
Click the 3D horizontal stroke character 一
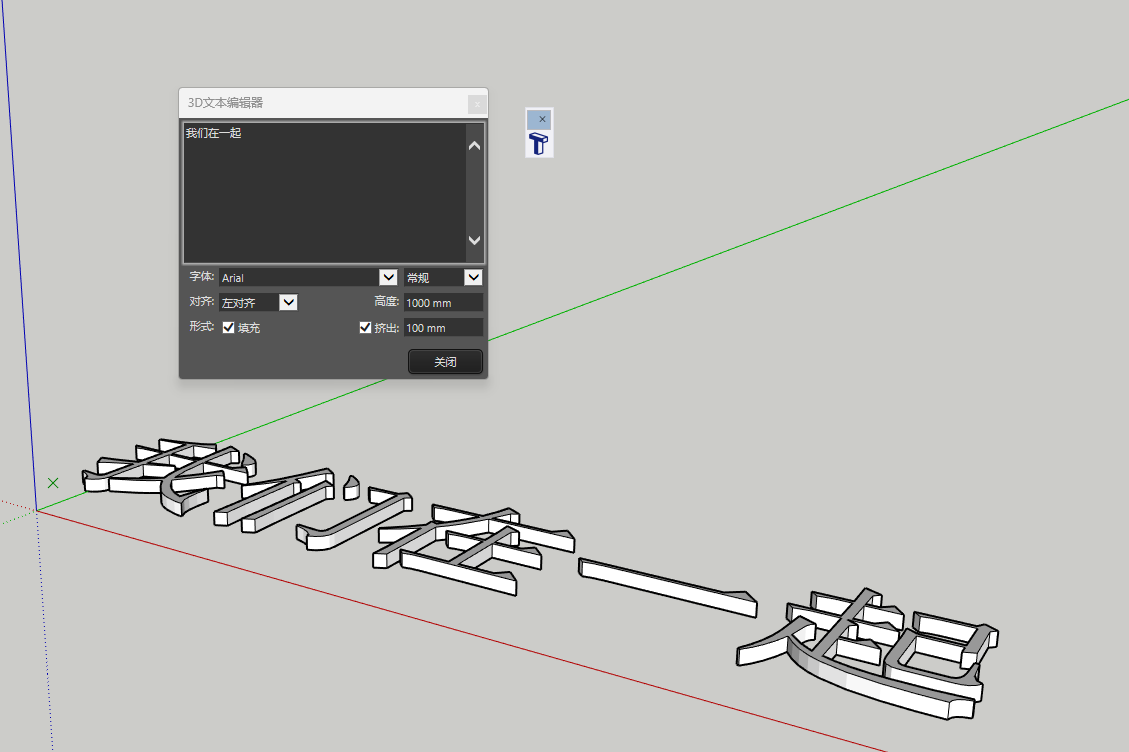click(665, 586)
